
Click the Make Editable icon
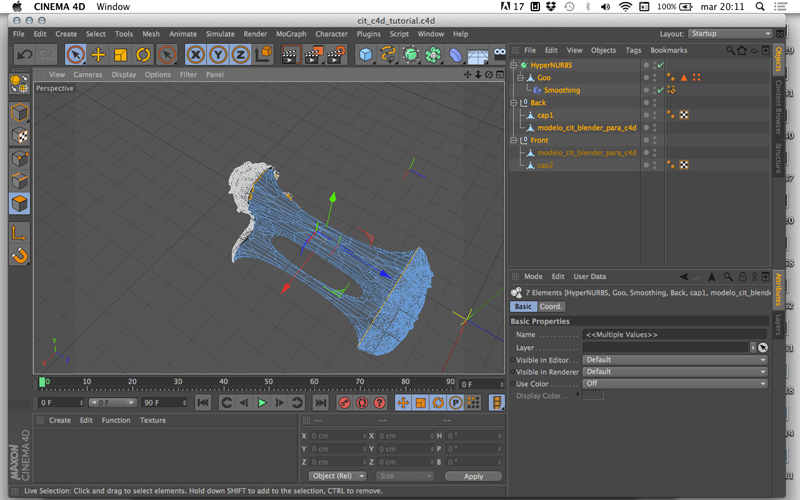(19, 83)
